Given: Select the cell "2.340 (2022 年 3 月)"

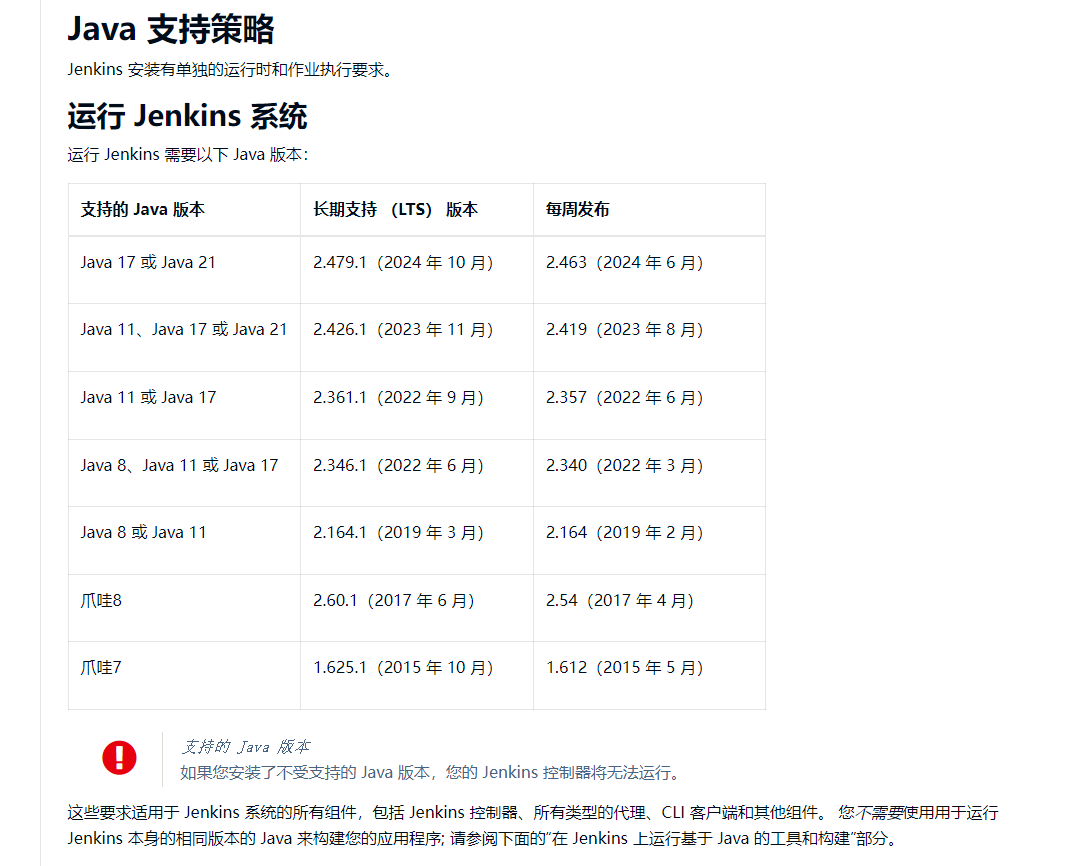Looking at the screenshot, I should pyautogui.click(x=650, y=473).
